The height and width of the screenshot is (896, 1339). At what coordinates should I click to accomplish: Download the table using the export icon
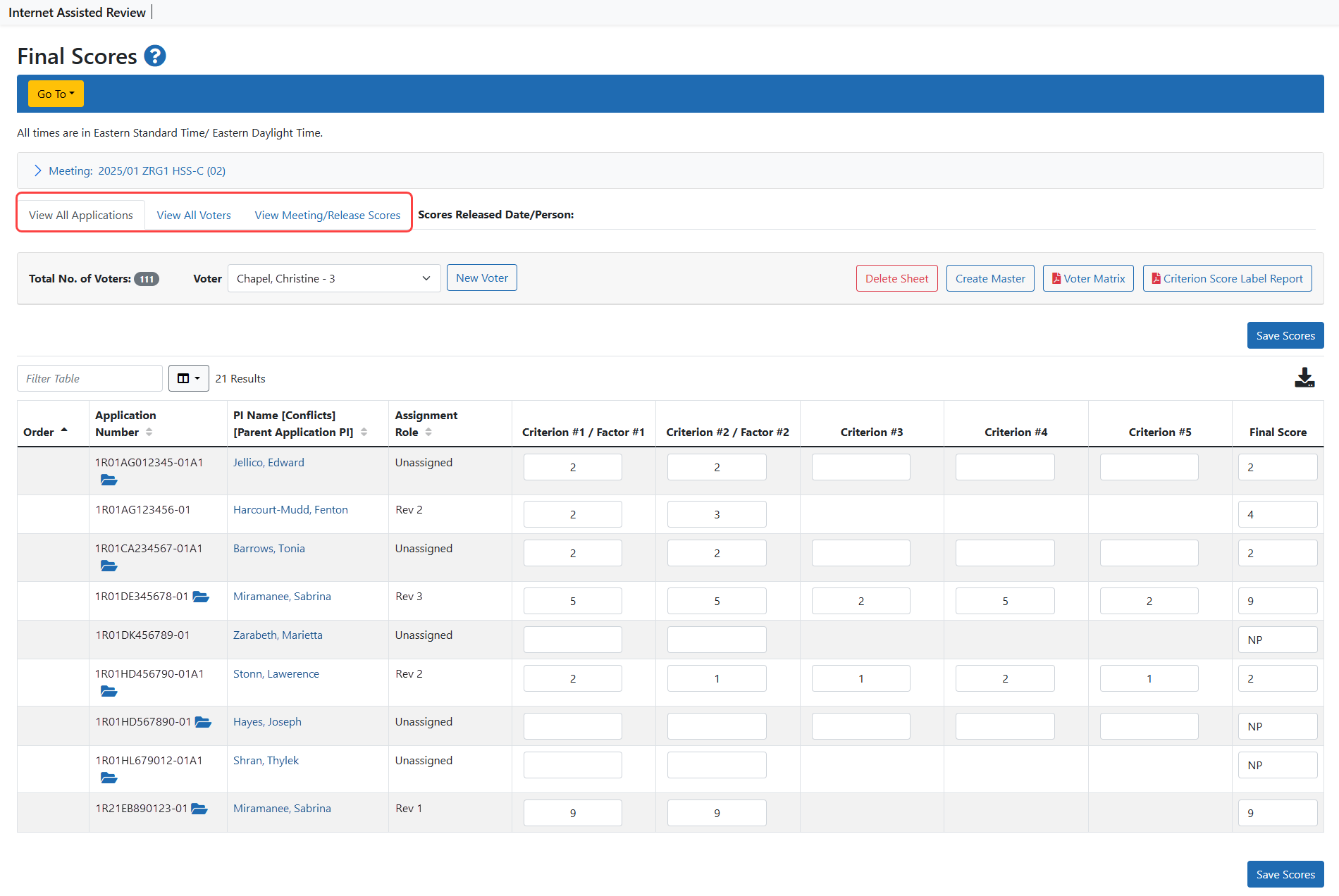[x=1304, y=378]
